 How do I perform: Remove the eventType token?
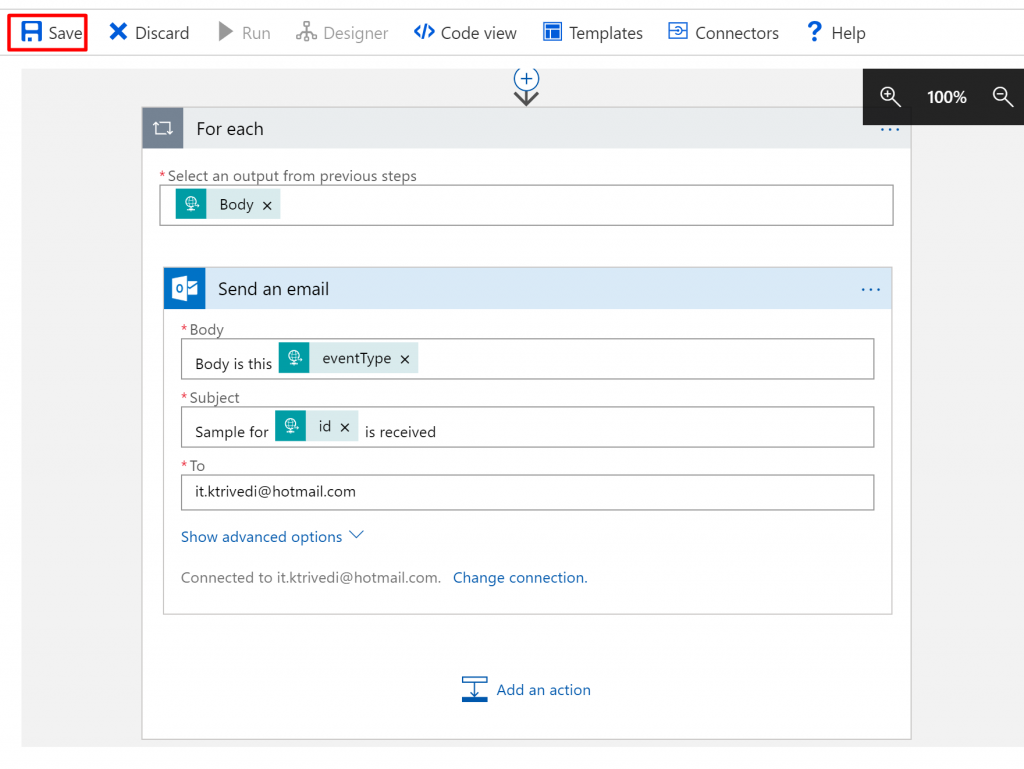405,359
